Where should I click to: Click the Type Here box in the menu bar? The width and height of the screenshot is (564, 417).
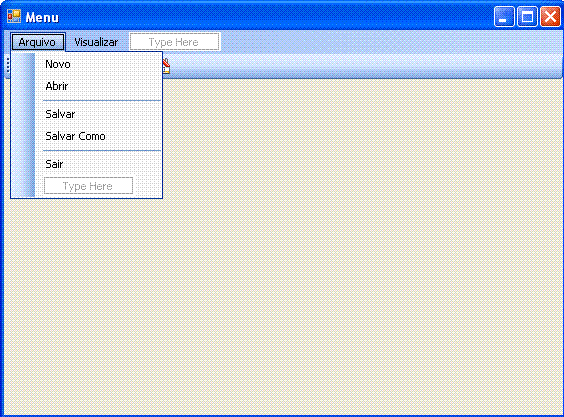(175, 42)
